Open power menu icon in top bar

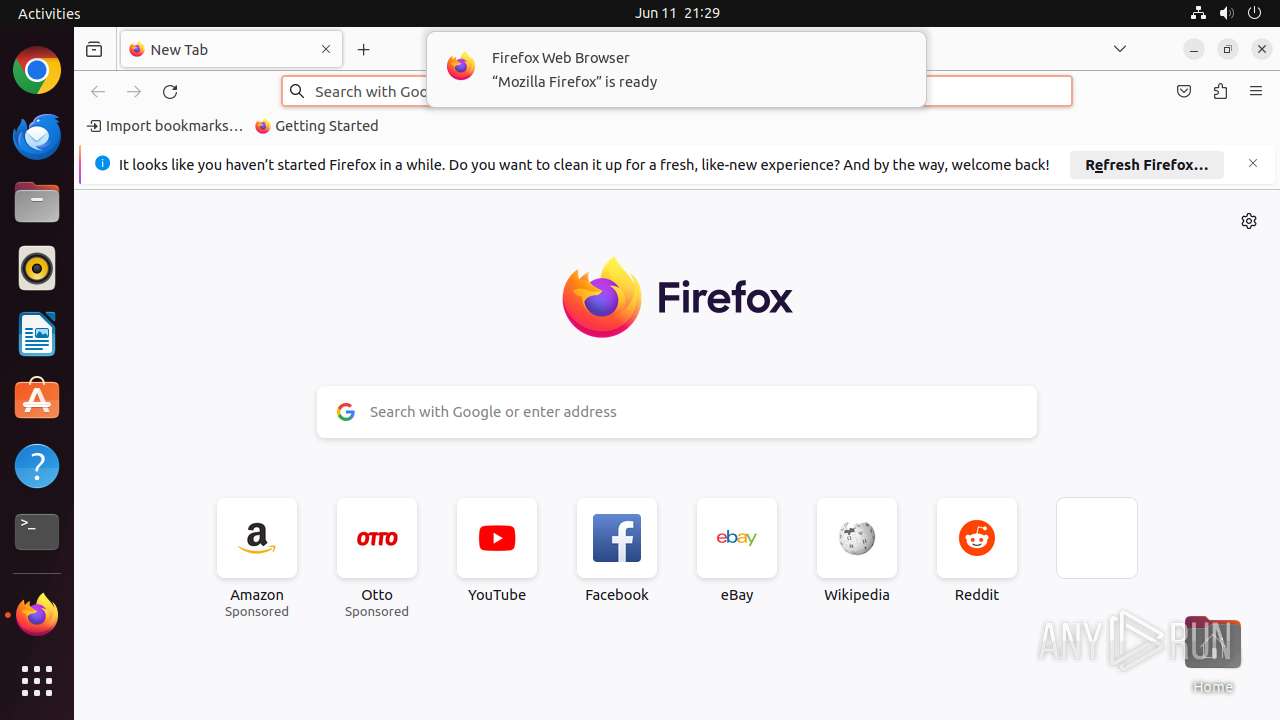pyautogui.click(x=1254, y=13)
